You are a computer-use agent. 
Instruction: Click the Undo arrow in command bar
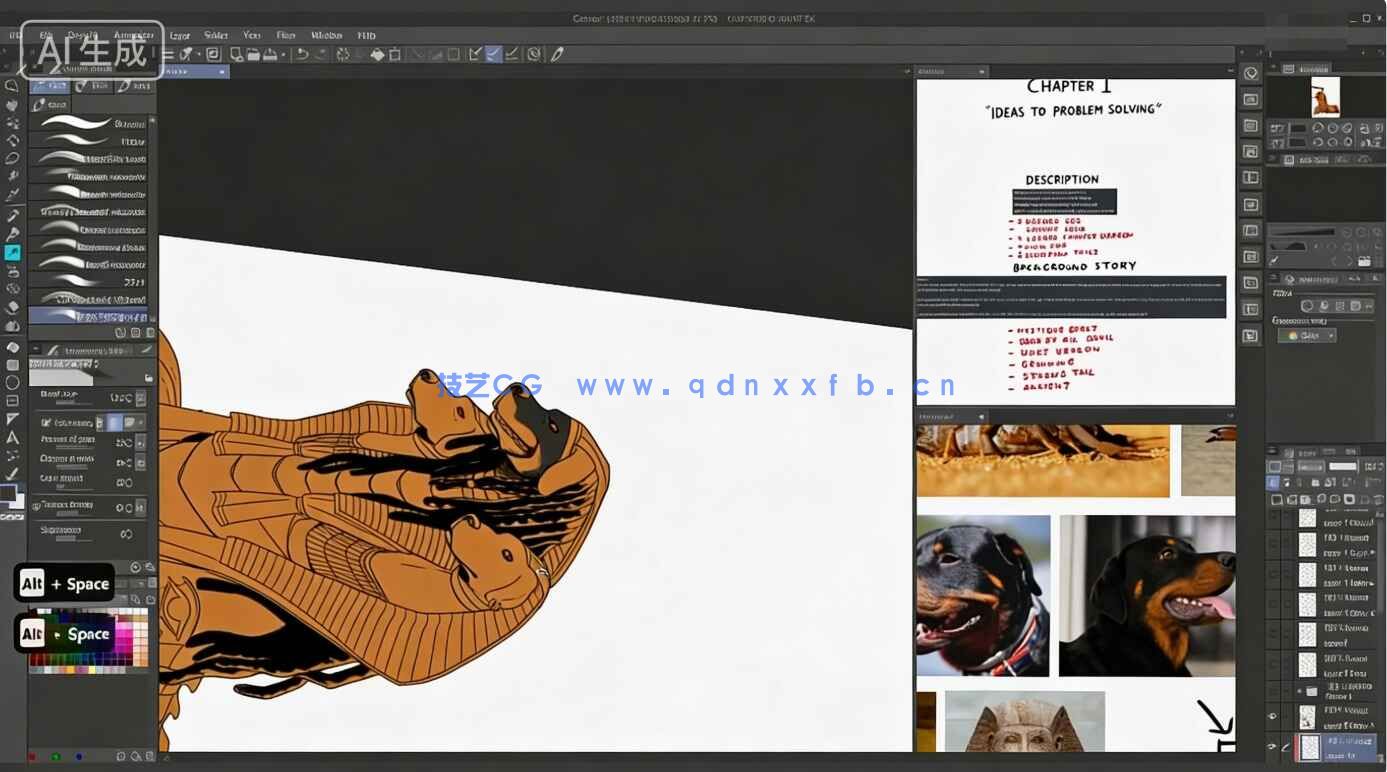pyautogui.click(x=302, y=54)
